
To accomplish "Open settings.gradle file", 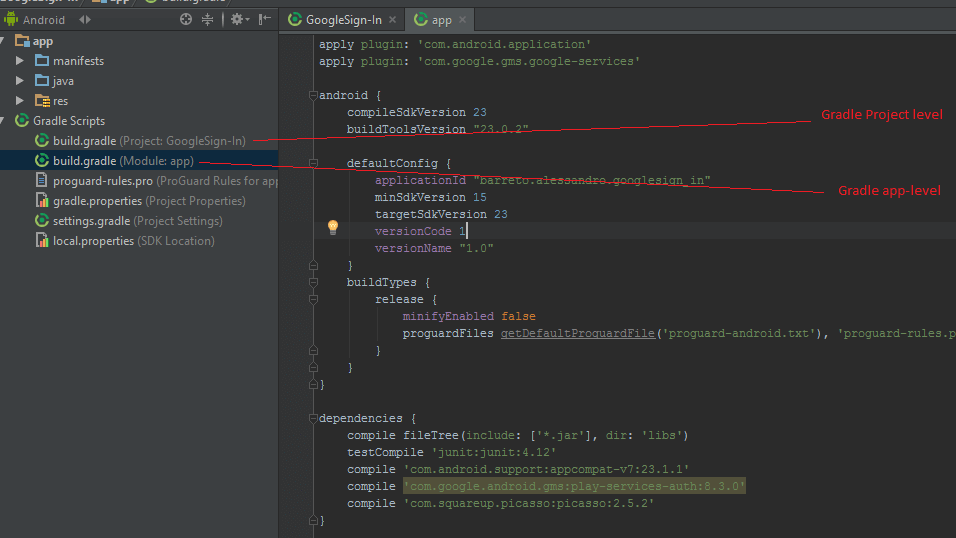I will [x=137, y=221].
